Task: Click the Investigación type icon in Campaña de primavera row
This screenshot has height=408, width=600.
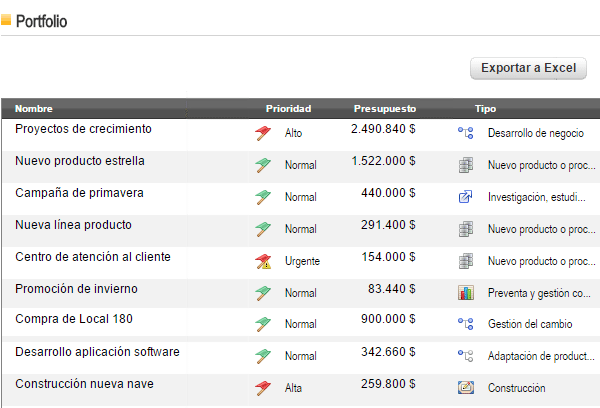Action: click(x=465, y=197)
